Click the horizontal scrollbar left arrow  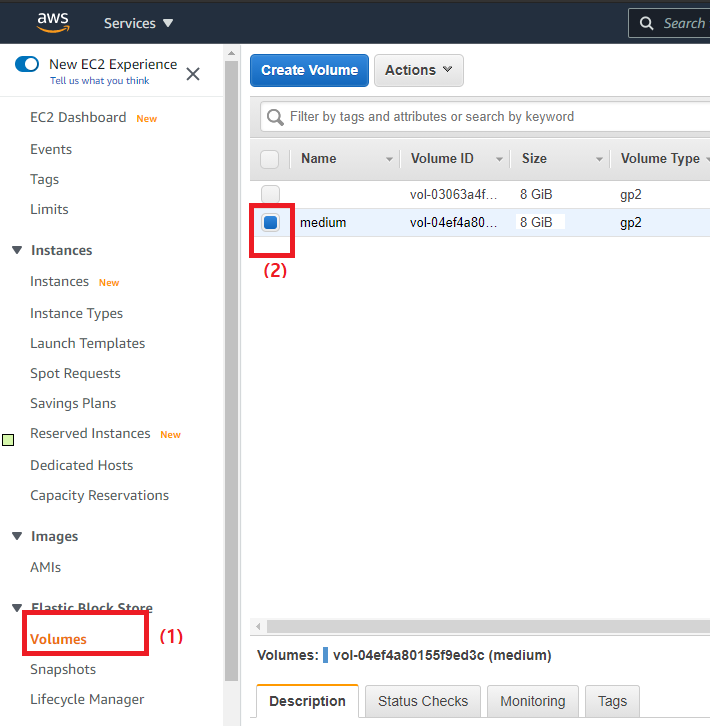[x=258, y=626]
